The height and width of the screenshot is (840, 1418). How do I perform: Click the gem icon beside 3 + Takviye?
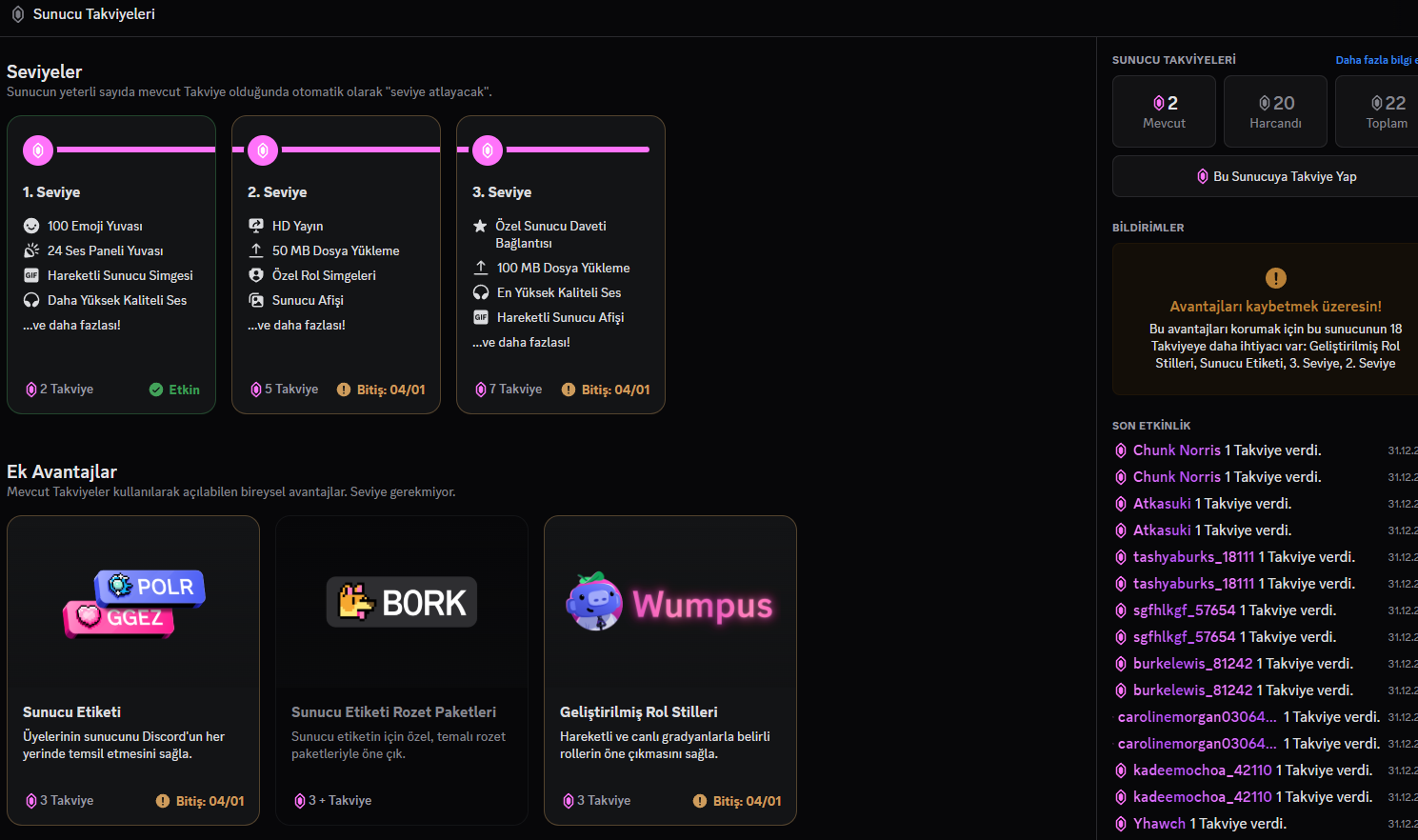click(299, 801)
